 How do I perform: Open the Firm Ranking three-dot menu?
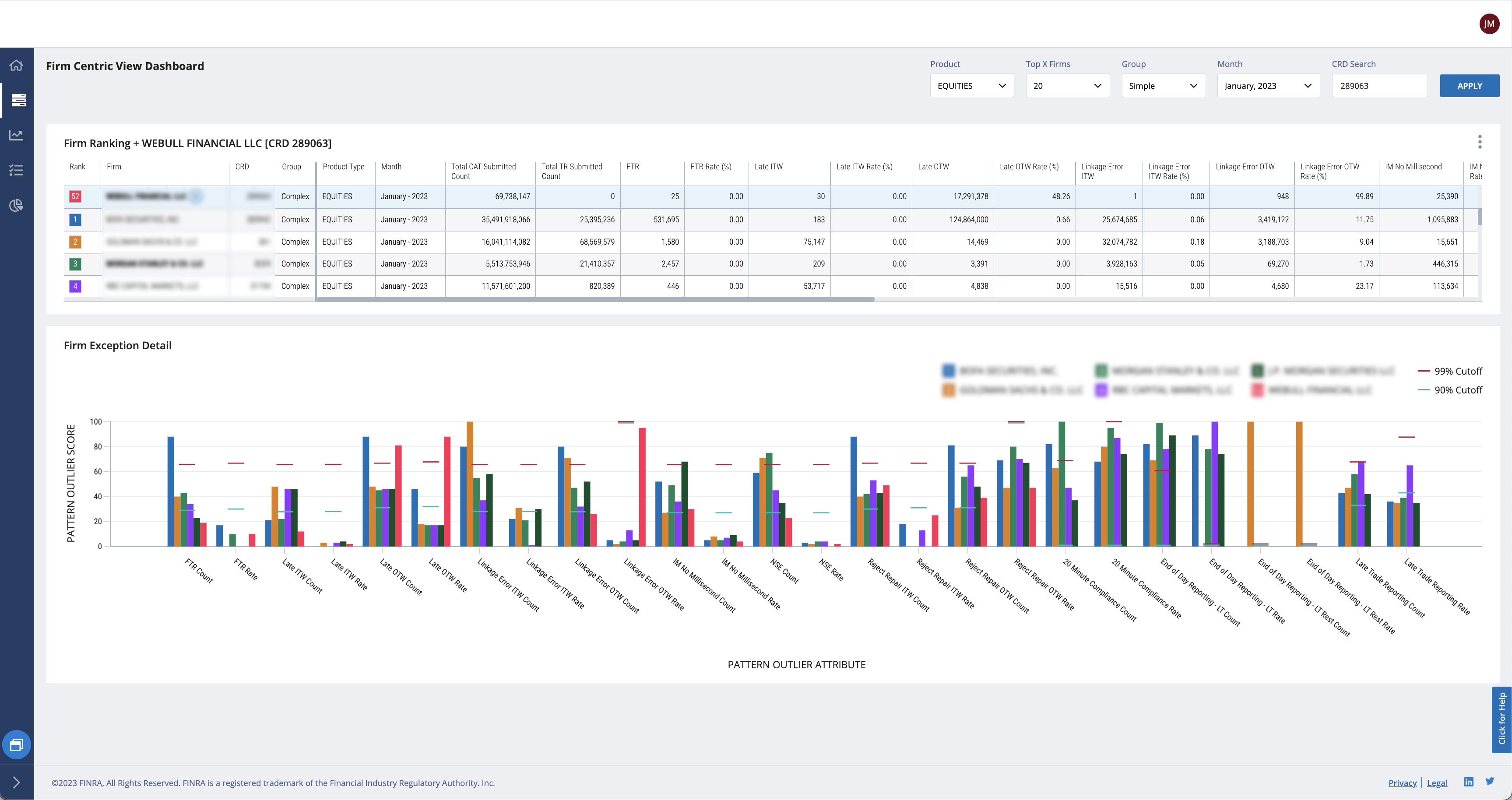[1480, 142]
